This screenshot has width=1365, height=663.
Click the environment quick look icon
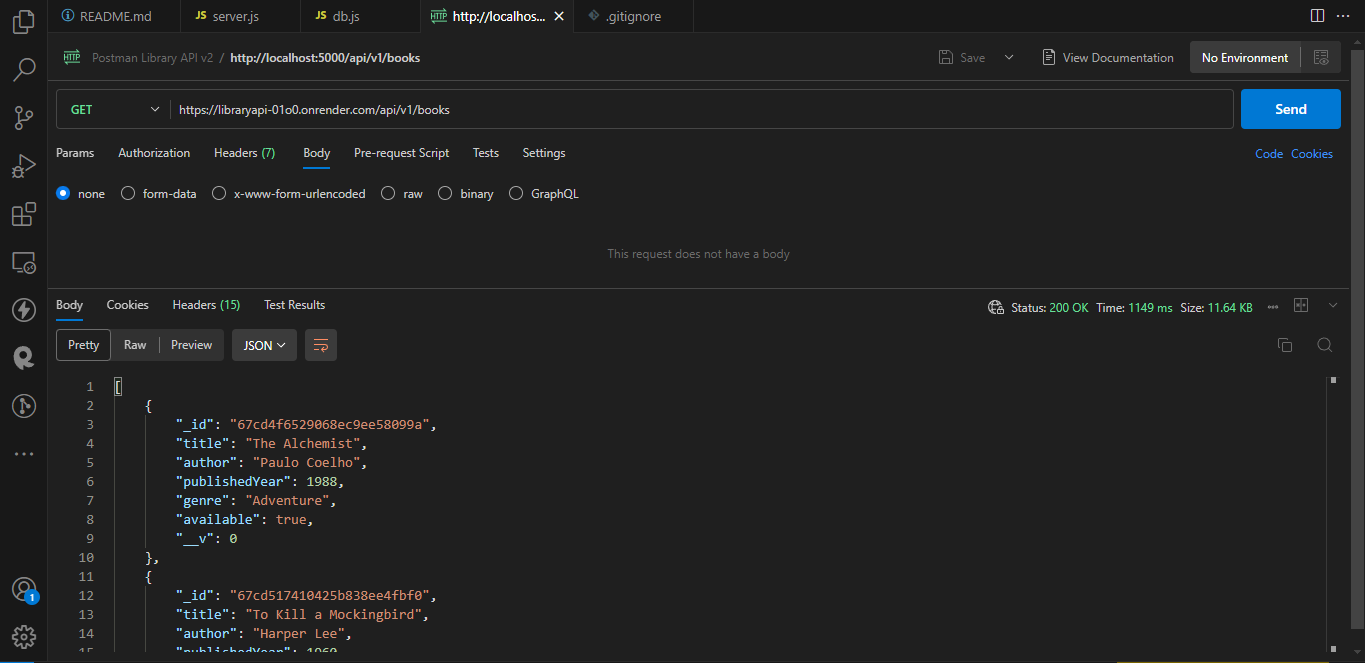[x=1321, y=58]
